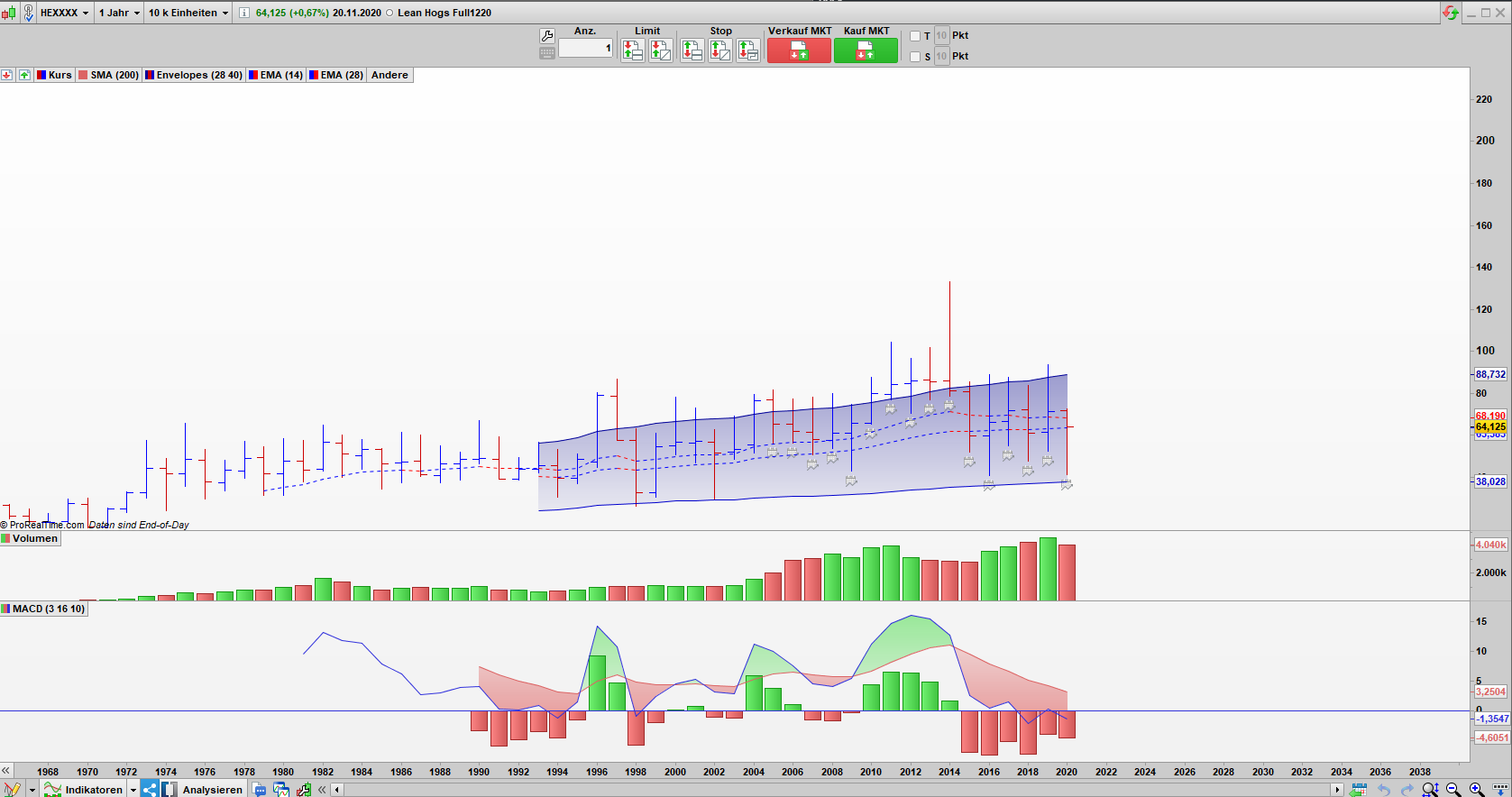Click the Envelopes (28 40) color swatch
Viewport: 1512px width, 797px height.
[x=150, y=75]
